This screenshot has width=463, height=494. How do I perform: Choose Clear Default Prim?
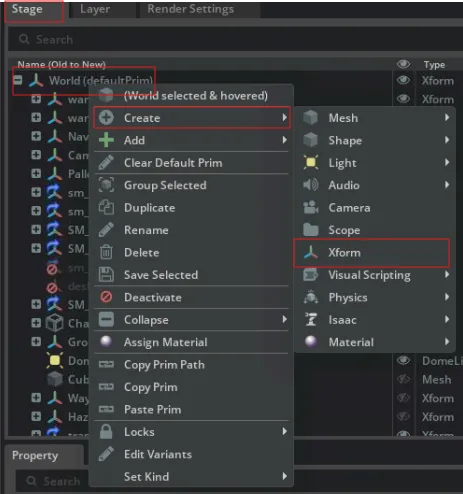[x=191, y=163]
